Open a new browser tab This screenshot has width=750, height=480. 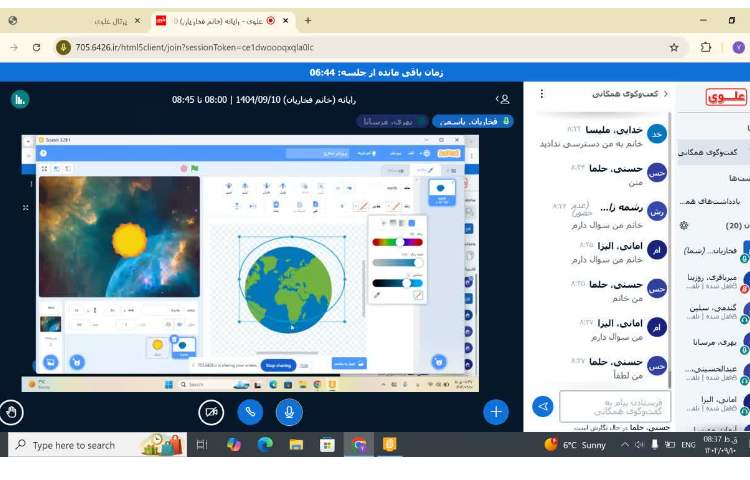[x=308, y=21]
